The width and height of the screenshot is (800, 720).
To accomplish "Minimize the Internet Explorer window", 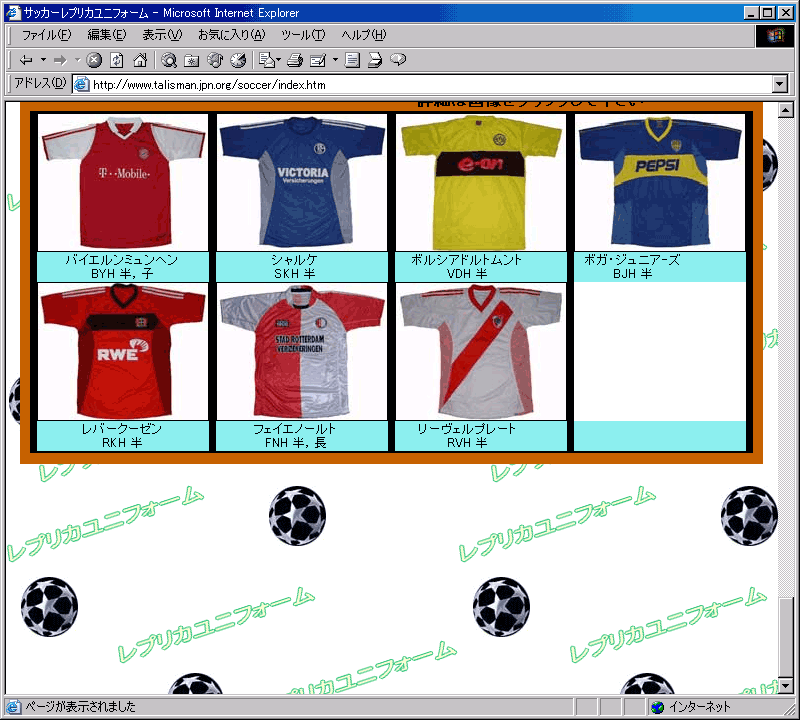I will point(751,13).
